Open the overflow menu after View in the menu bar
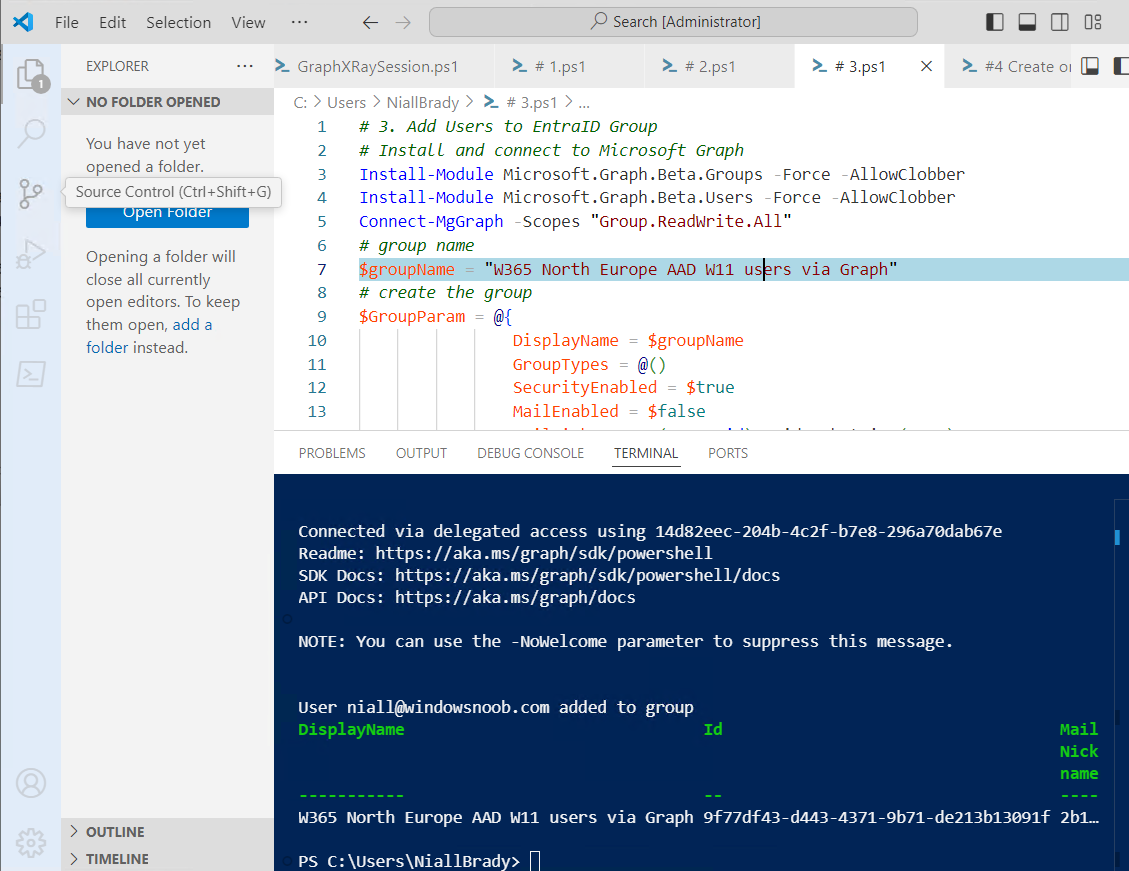1129x871 pixels. click(300, 22)
